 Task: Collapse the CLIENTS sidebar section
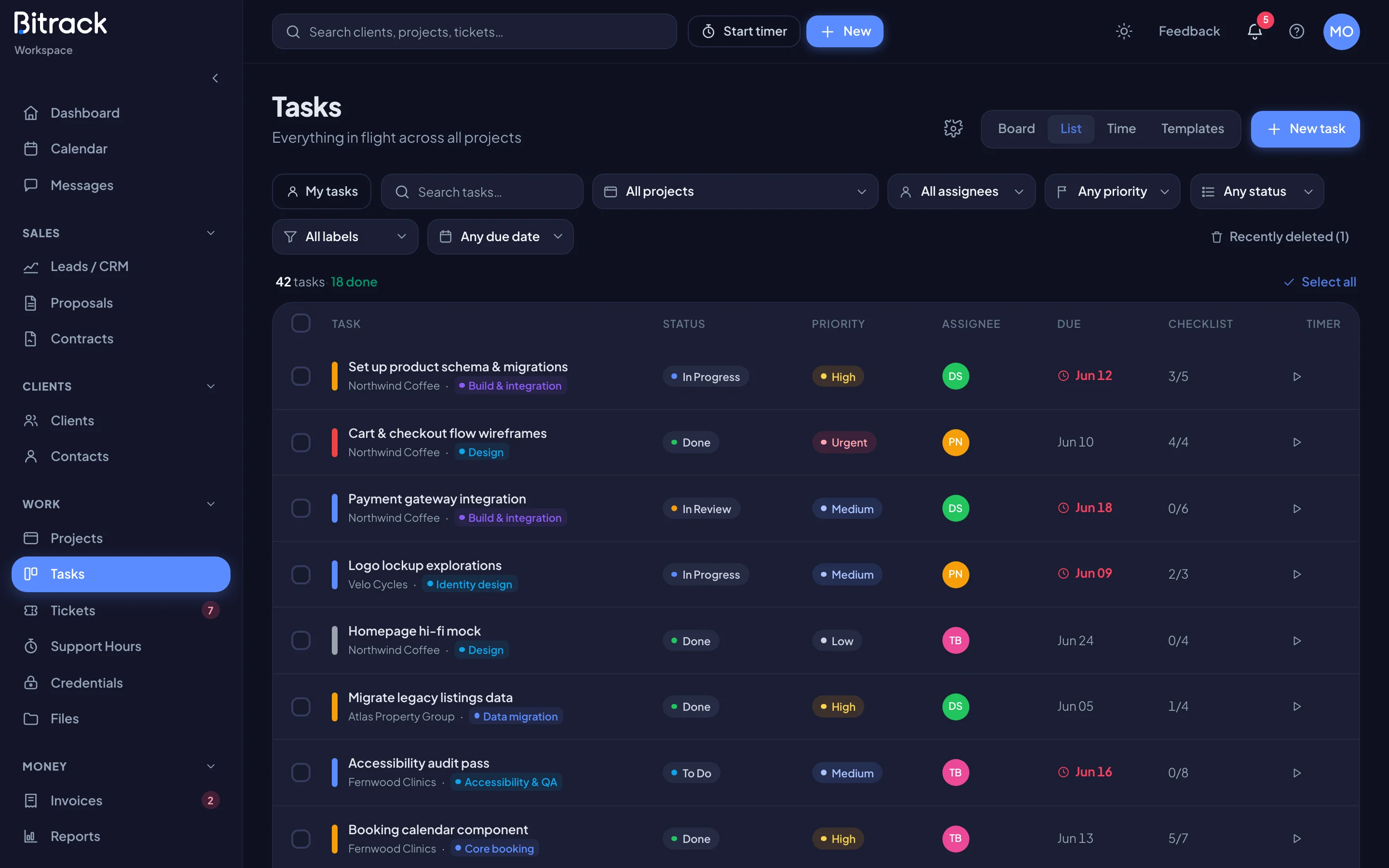coord(211,386)
